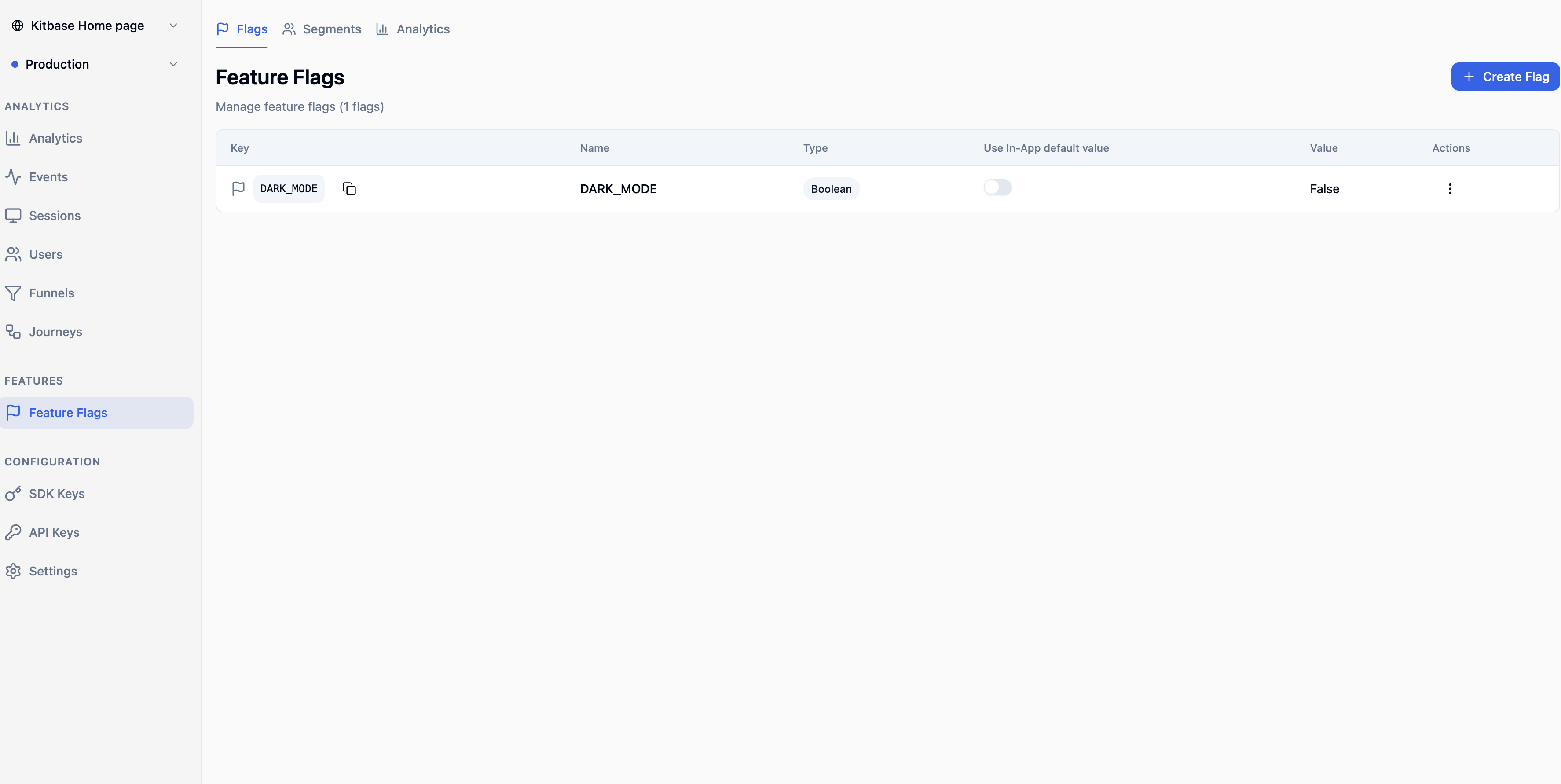Collapse the project name chevron
This screenshot has height=784, width=1561.
[173, 26]
